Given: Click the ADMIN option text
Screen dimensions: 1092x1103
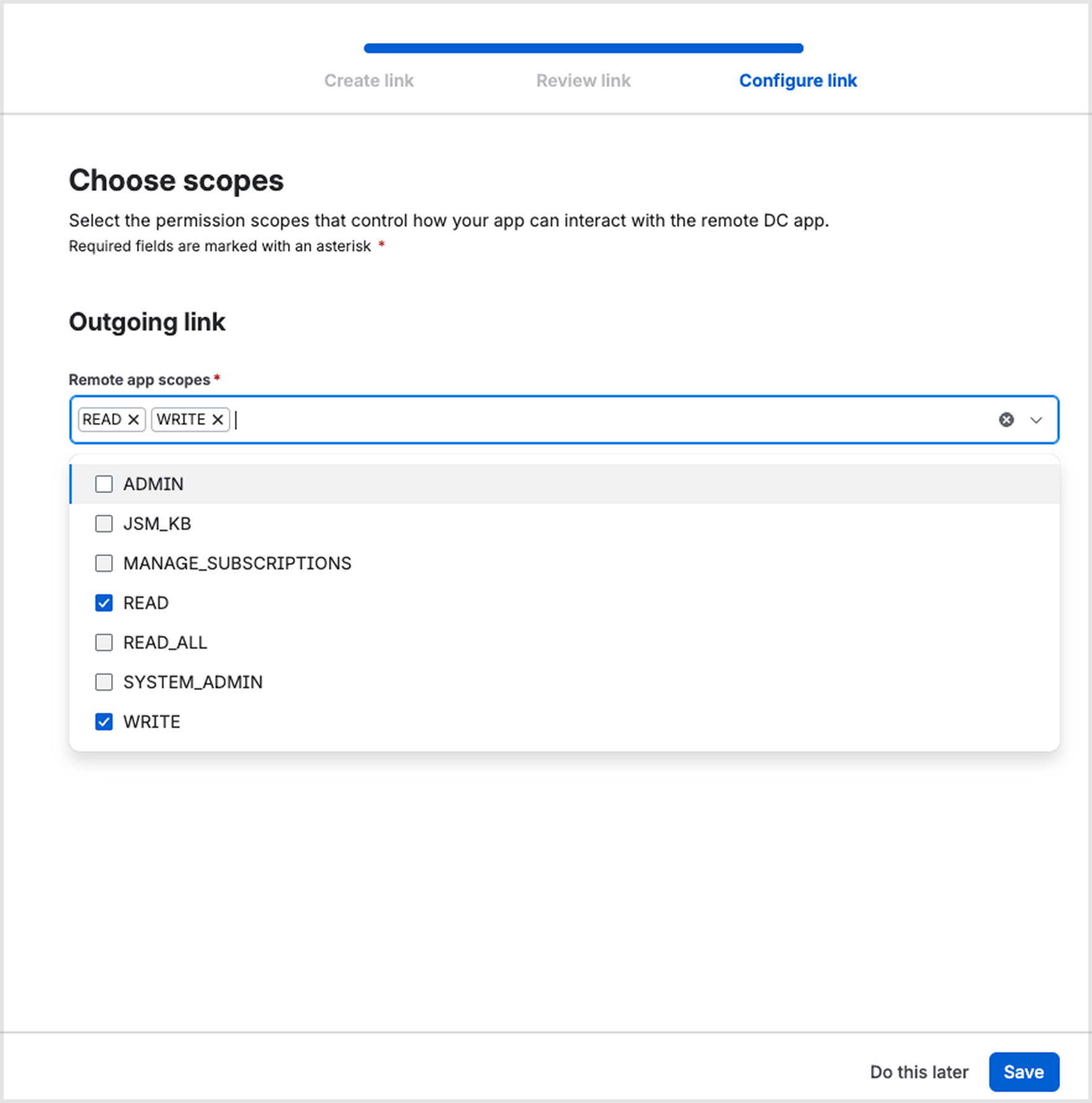Looking at the screenshot, I should [153, 484].
